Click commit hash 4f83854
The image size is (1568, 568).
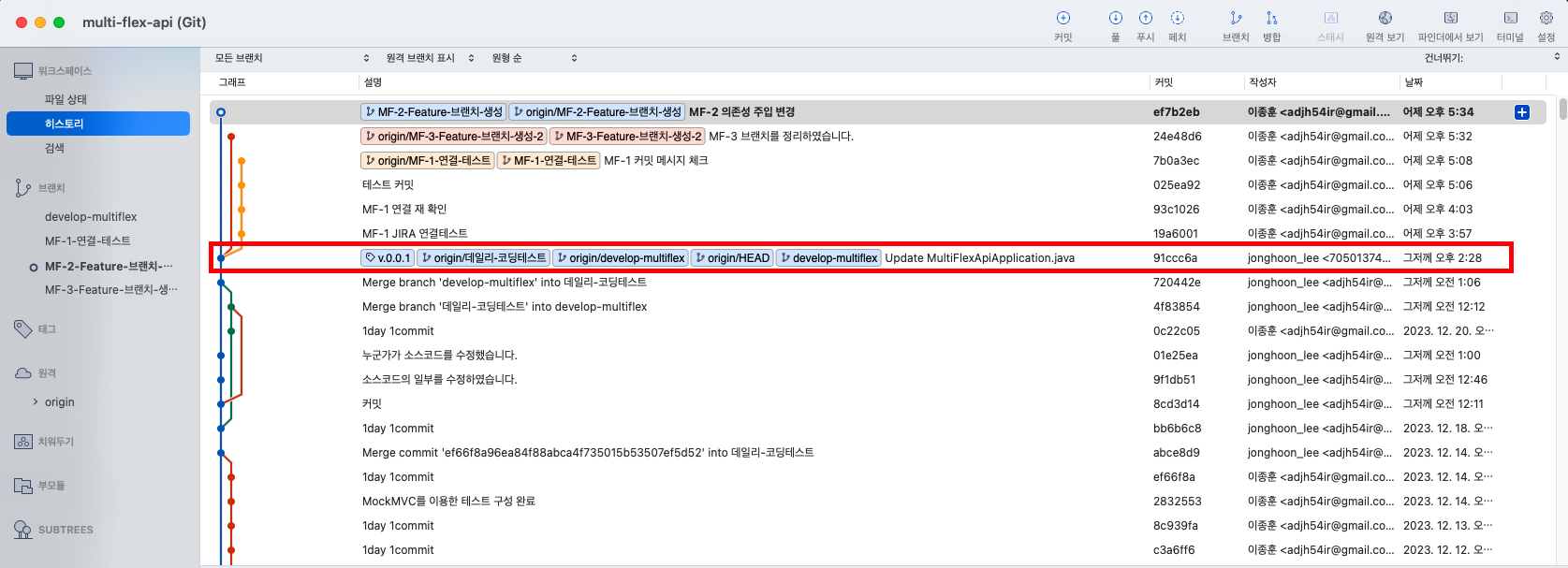click(x=1177, y=307)
